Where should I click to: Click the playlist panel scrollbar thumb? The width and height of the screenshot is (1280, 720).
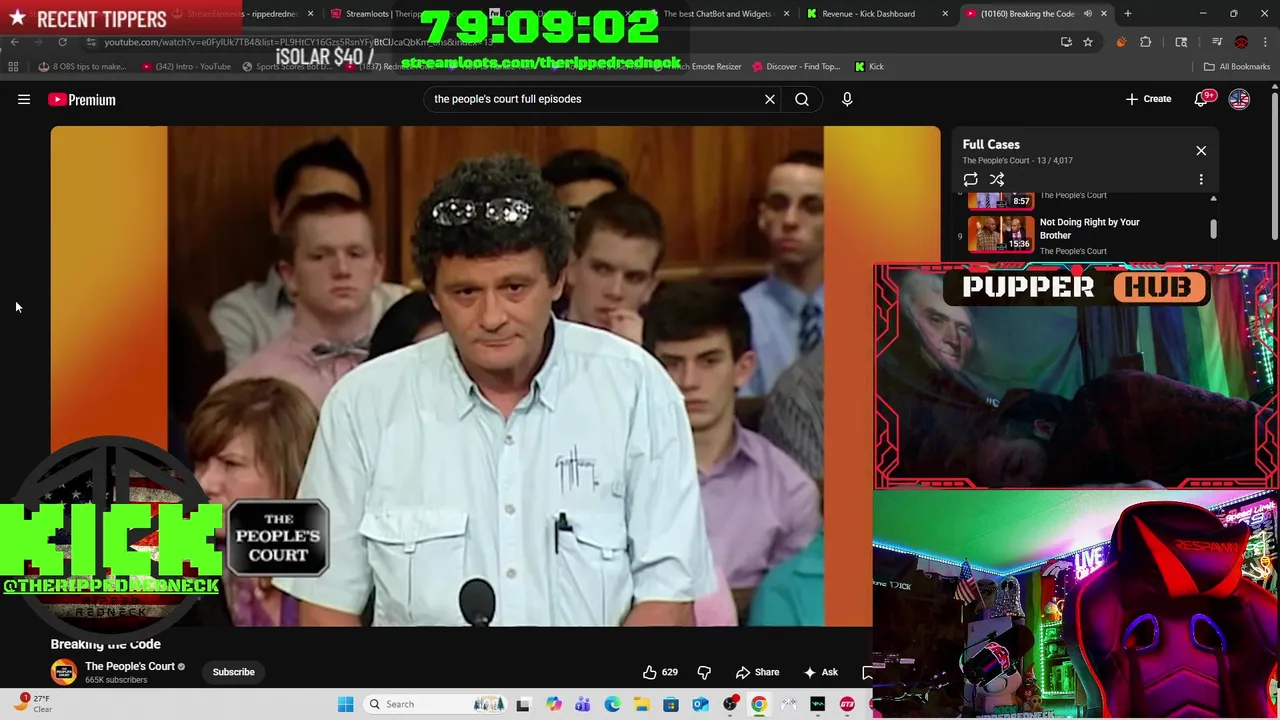(1213, 229)
